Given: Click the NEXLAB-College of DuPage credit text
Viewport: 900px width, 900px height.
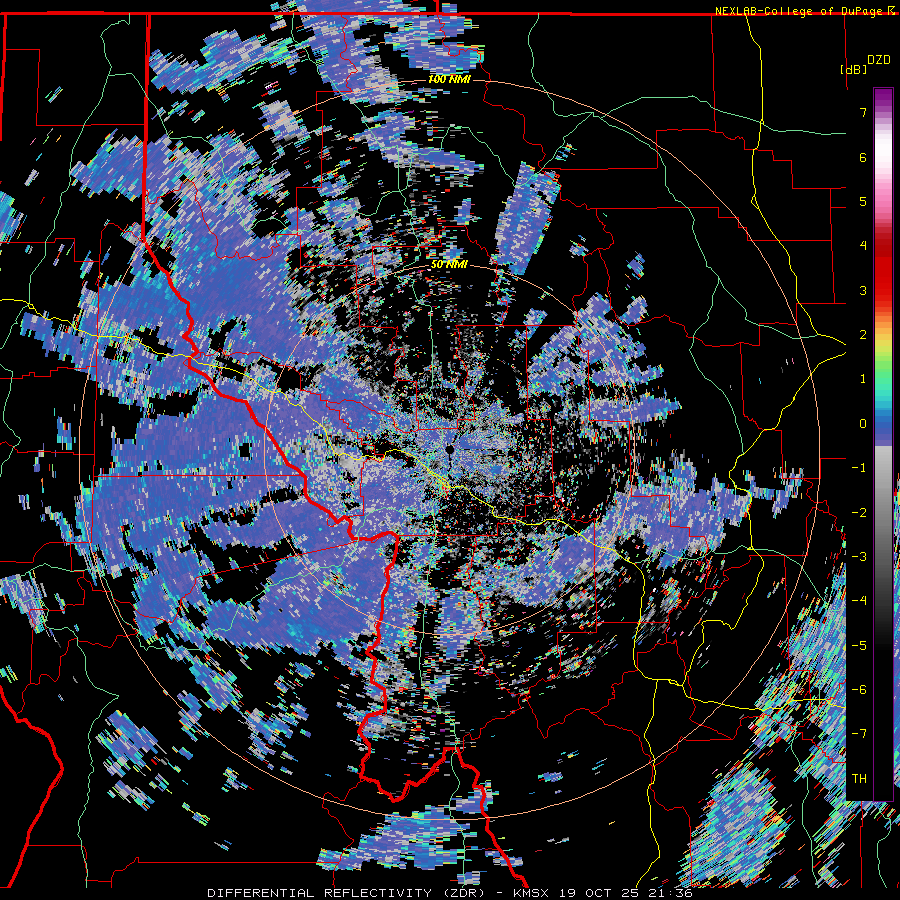Looking at the screenshot, I should tap(801, 11).
